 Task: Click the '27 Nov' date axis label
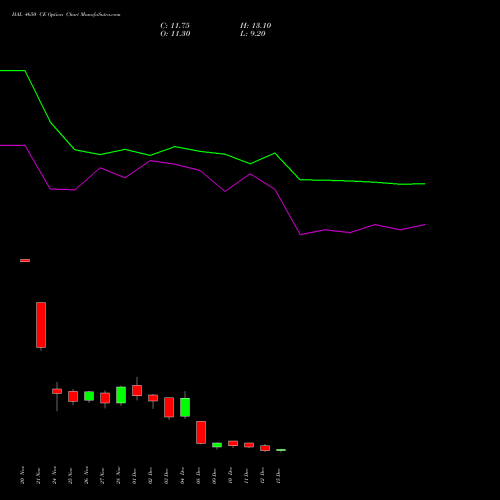coord(102,476)
